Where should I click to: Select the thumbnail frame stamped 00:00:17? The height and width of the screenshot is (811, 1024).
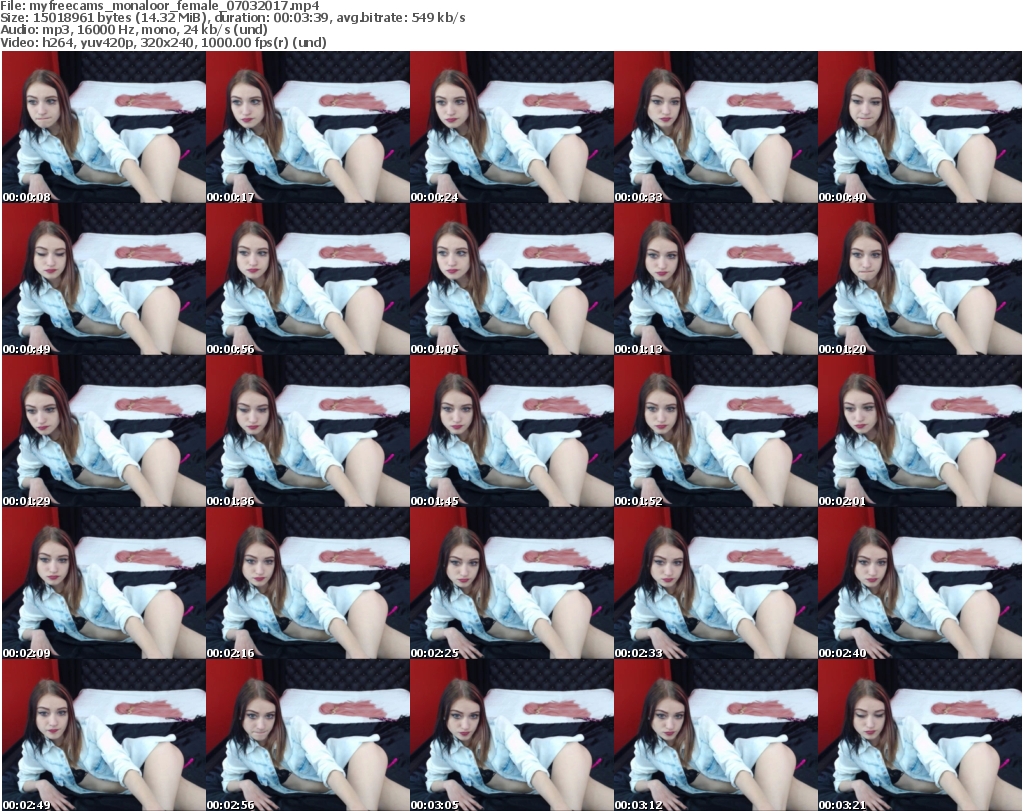[x=308, y=127]
